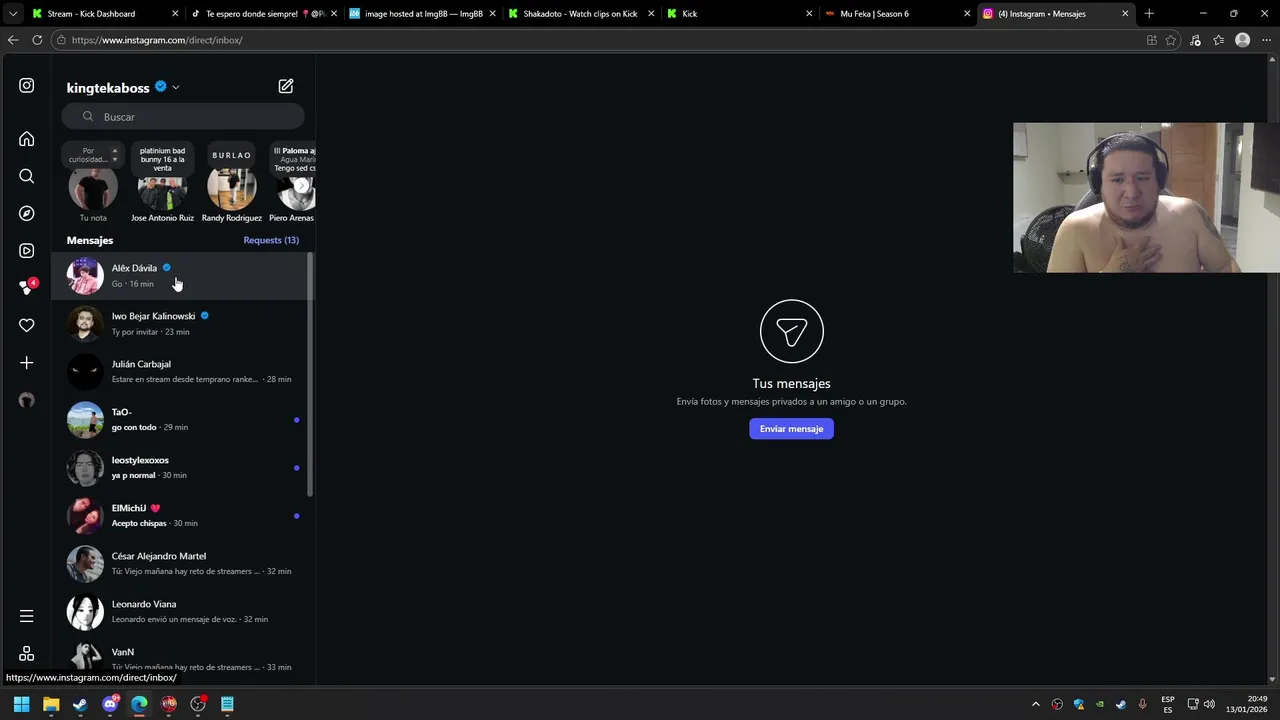Open Randy Rodriguez note
The image size is (1280, 720).
coord(231,190)
